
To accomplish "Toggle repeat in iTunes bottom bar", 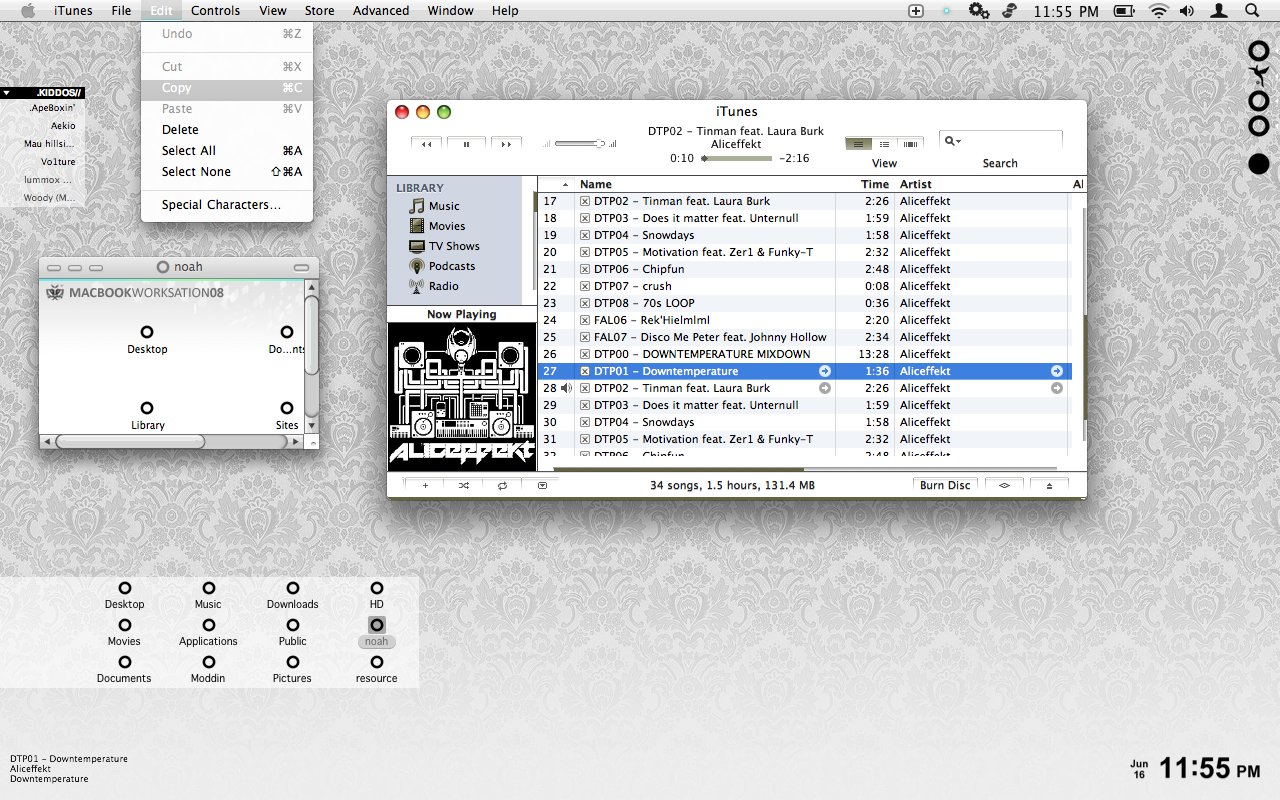I will click(502, 485).
